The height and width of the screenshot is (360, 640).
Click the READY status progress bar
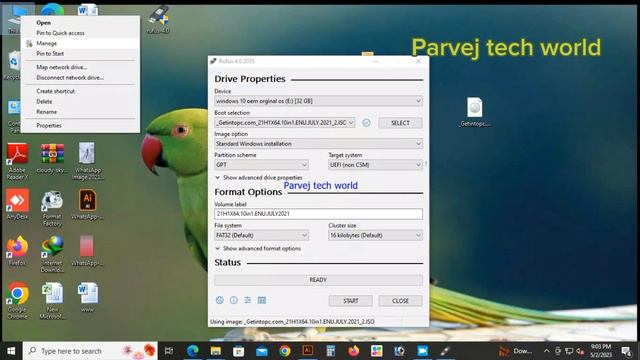(318, 280)
